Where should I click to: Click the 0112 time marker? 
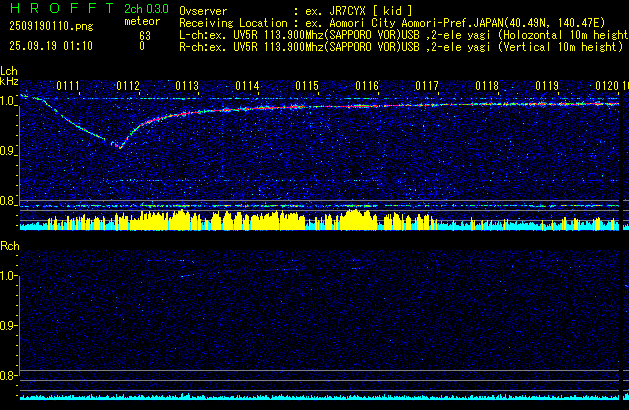pos(128,87)
